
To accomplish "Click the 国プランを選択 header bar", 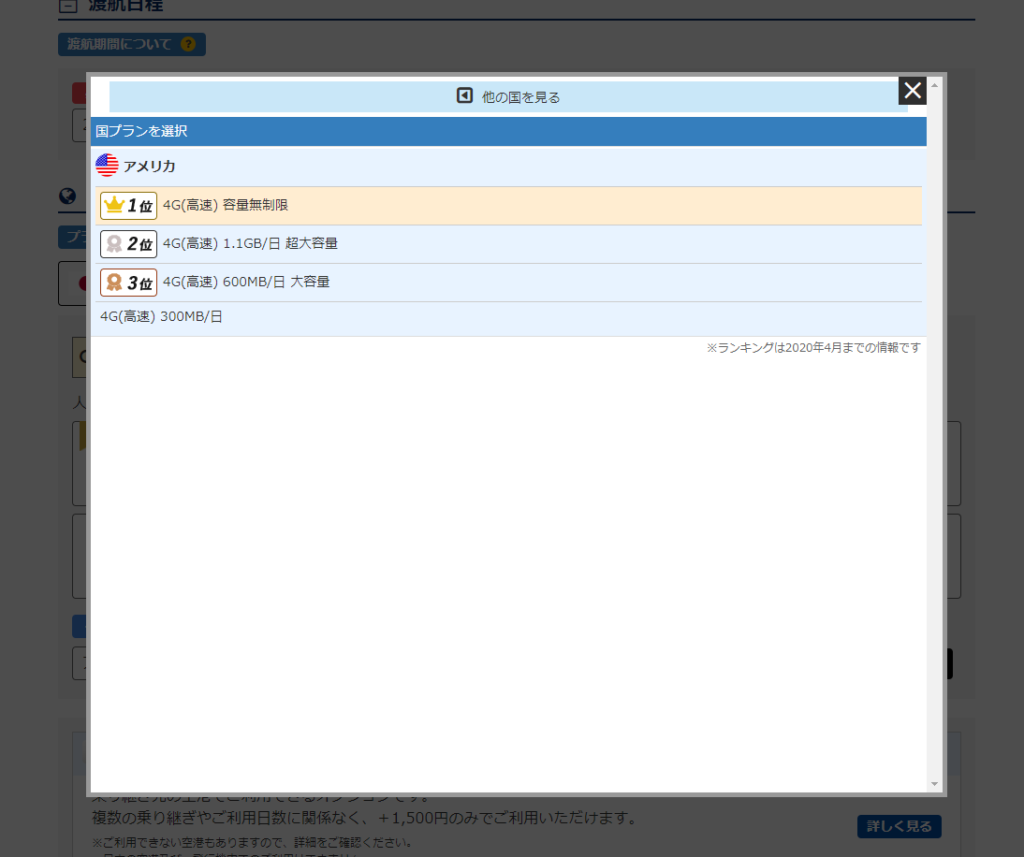I will (x=509, y=131).
